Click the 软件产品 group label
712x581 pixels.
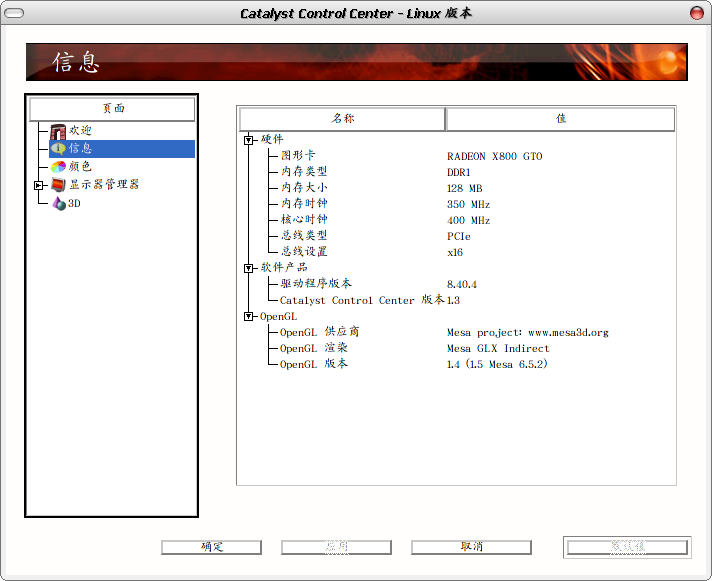(284, 267)
